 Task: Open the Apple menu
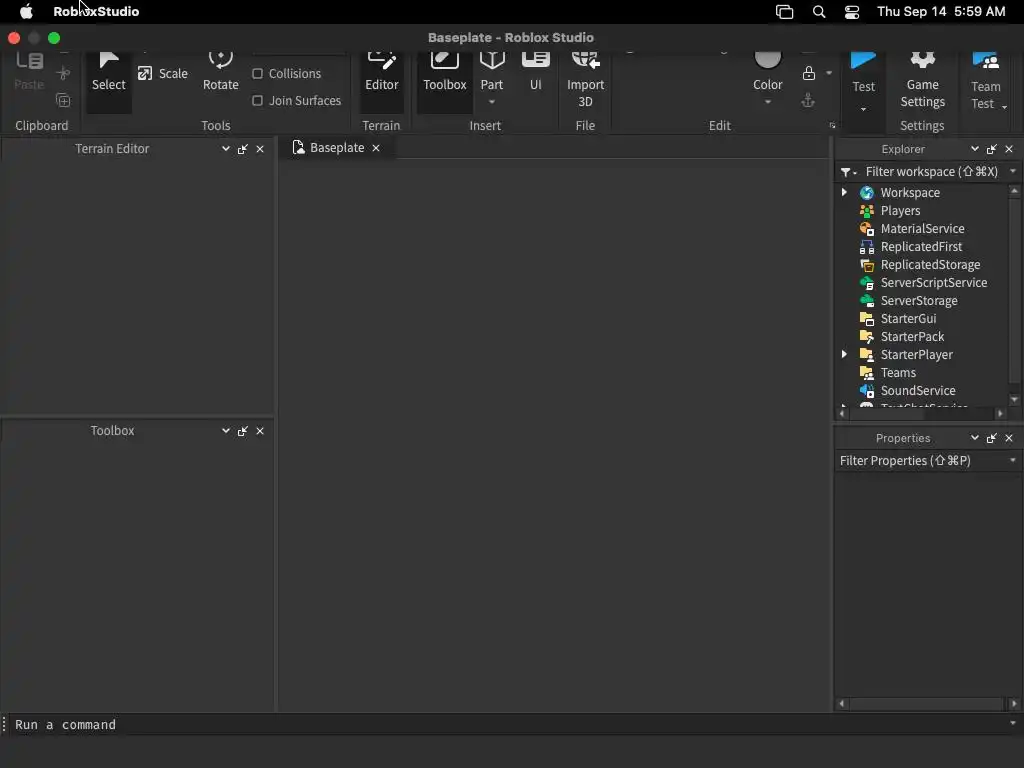(26, 11)
